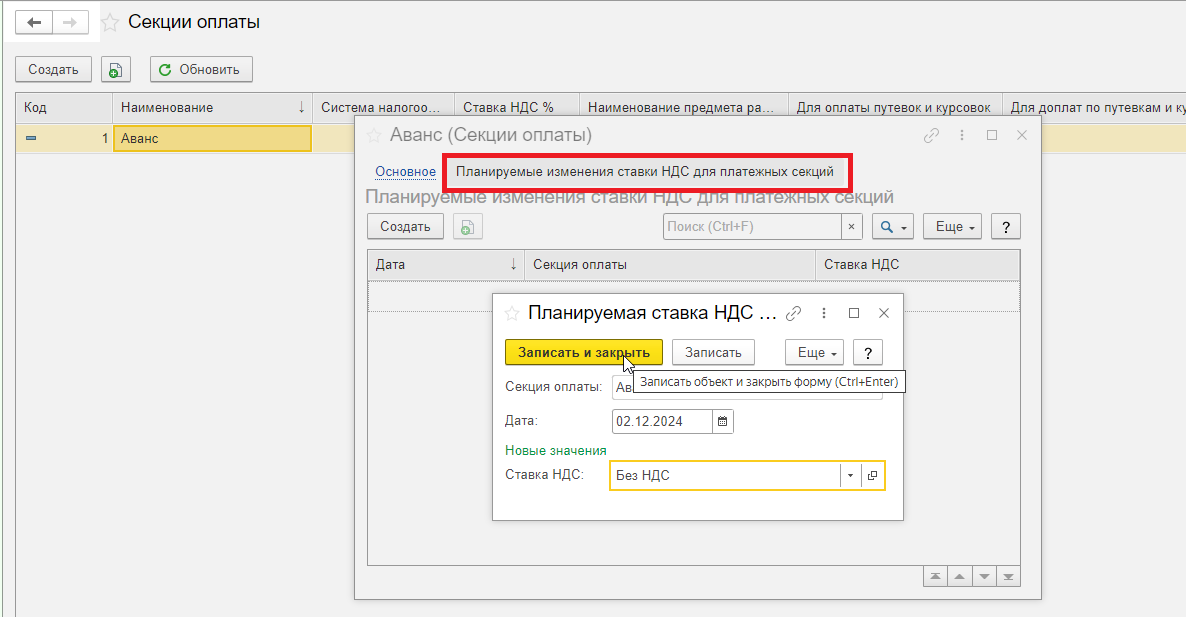Viewport: 1186px width, 617px height.
Task: Add Секции оплаты to favorites with star
Action: pyautogui.click(x=110, y=23)
